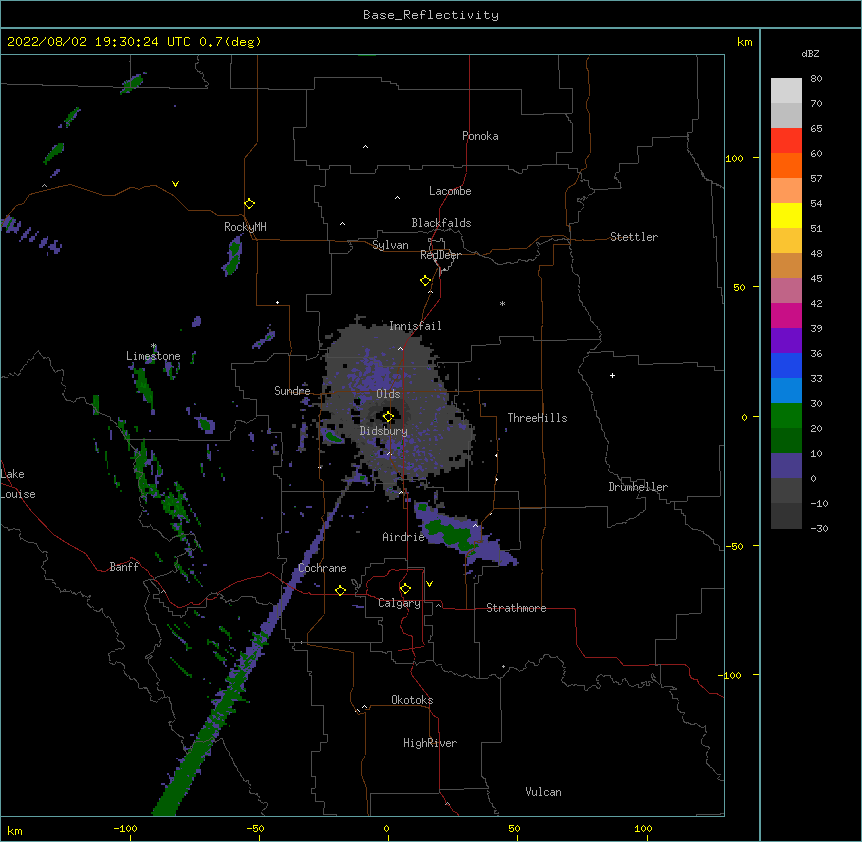This screenshot has height=842, width=862.
Task: Click the Strathmore label
Action: (516, 608)
